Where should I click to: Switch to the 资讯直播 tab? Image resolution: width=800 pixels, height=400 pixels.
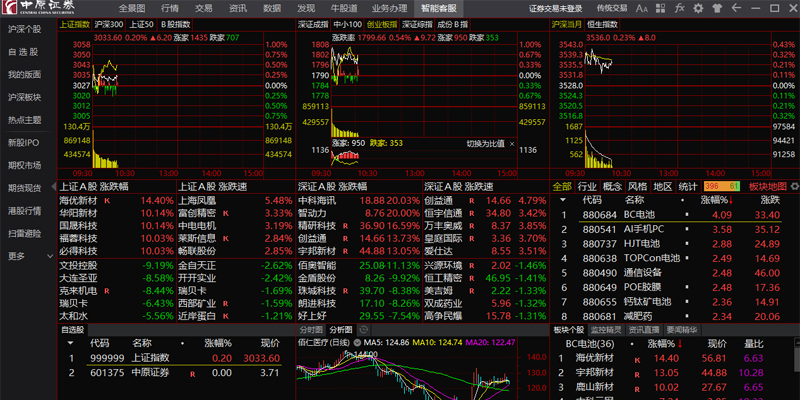point(645,330)
